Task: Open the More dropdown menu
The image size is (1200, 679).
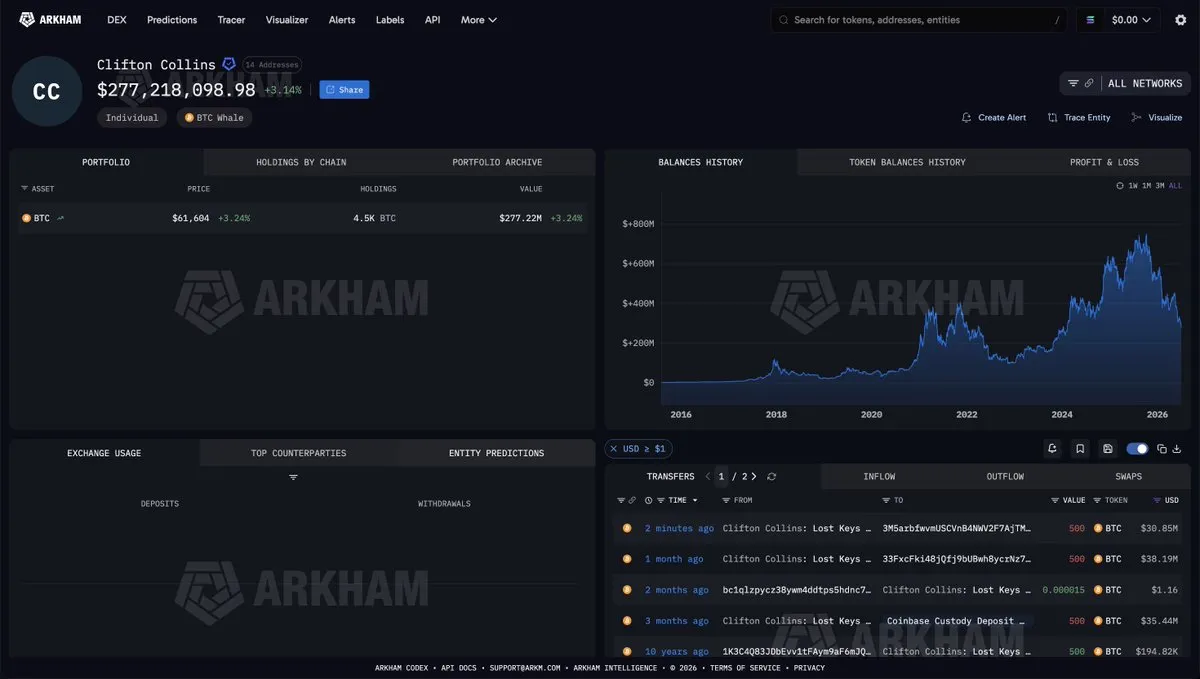Action: (478, 20)
